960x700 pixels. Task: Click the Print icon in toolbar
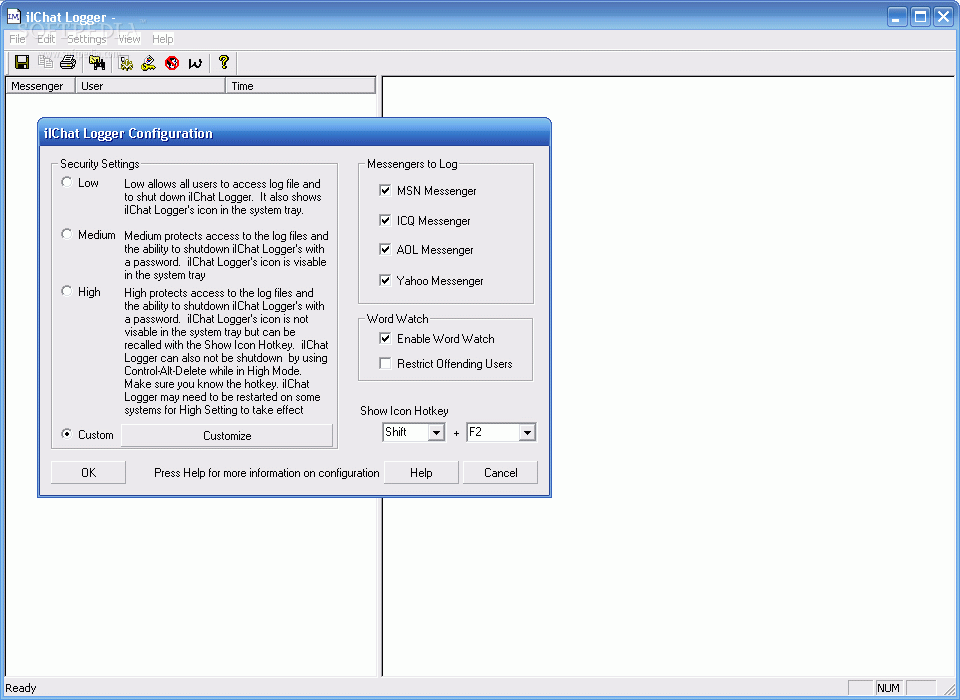(x=68, y=62)
